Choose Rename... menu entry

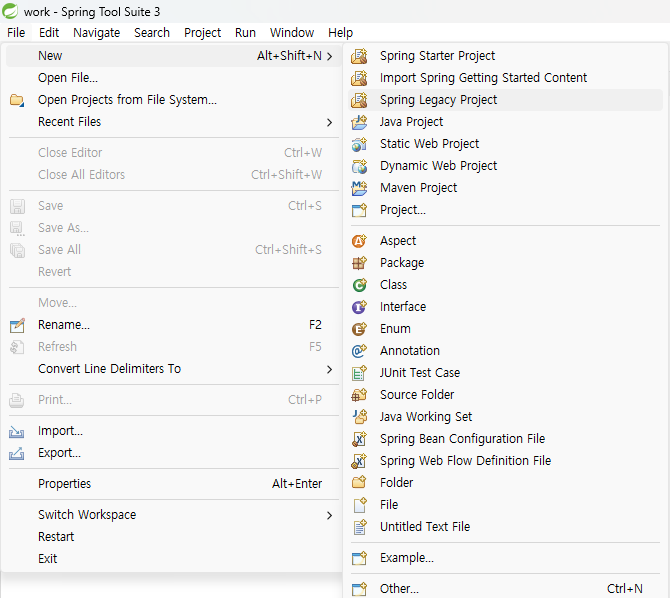click(x=173, y=325)
